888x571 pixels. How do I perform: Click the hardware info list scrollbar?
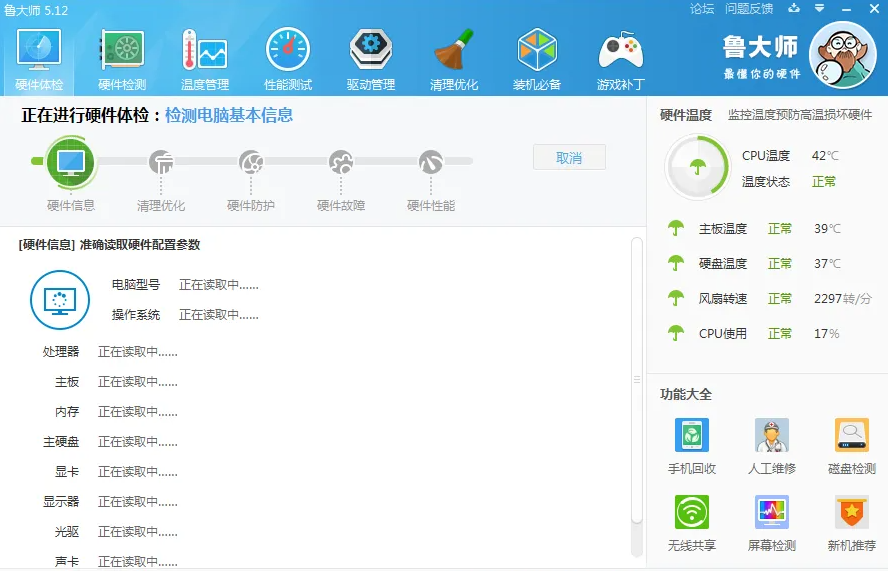point(637,381)
